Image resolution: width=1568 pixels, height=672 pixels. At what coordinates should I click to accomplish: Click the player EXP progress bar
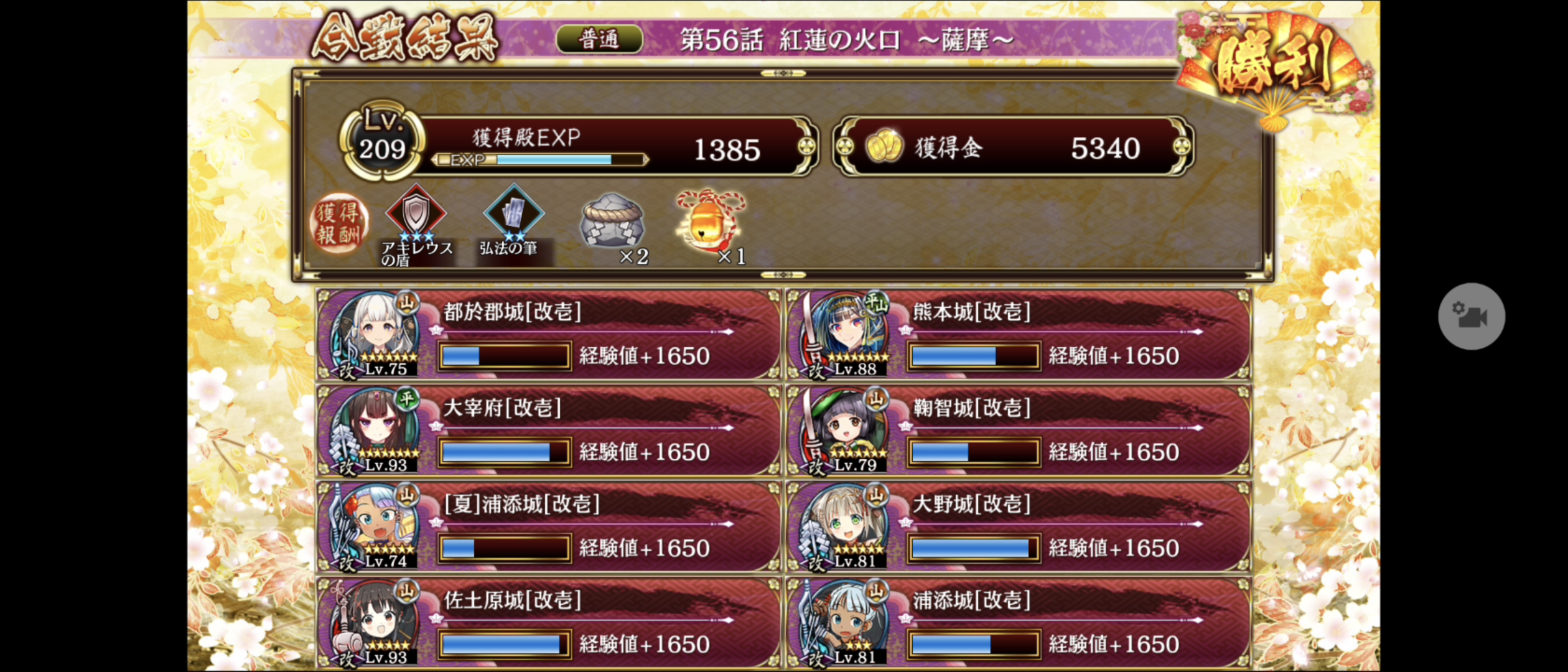click(x=540, y=160)
